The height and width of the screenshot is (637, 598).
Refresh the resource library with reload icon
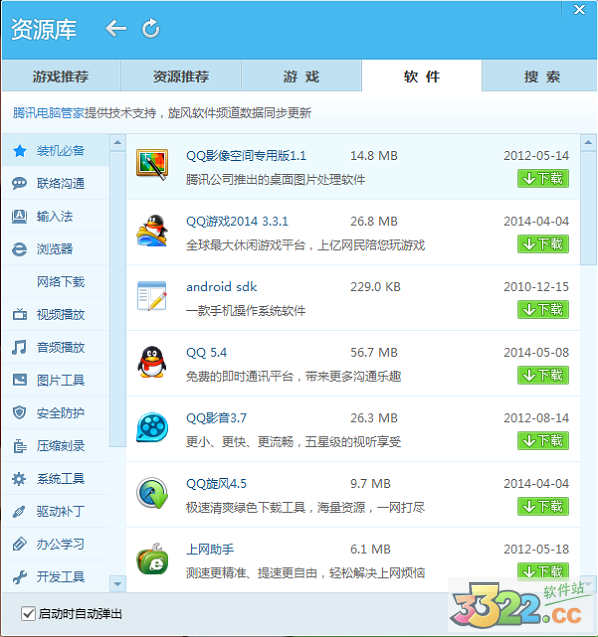click(150, 28)
